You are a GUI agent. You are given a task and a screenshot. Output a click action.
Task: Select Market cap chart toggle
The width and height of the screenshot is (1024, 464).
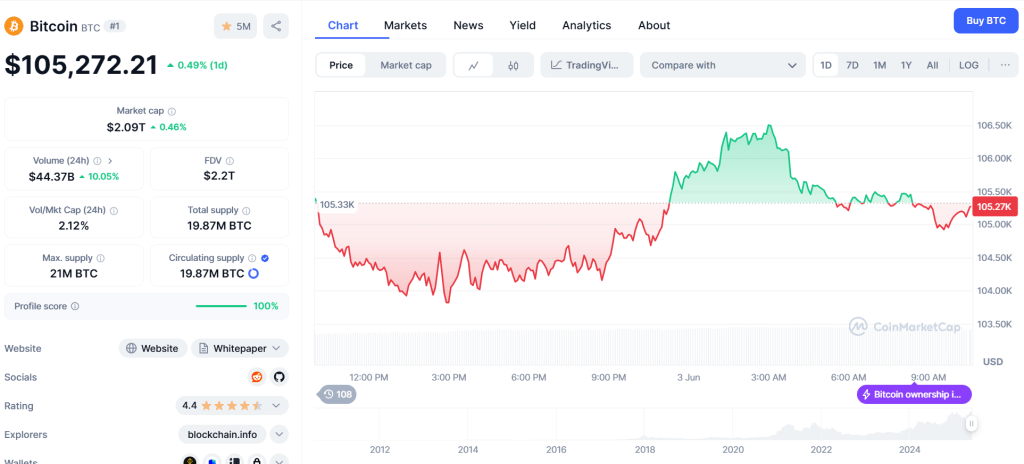[406, 65]
